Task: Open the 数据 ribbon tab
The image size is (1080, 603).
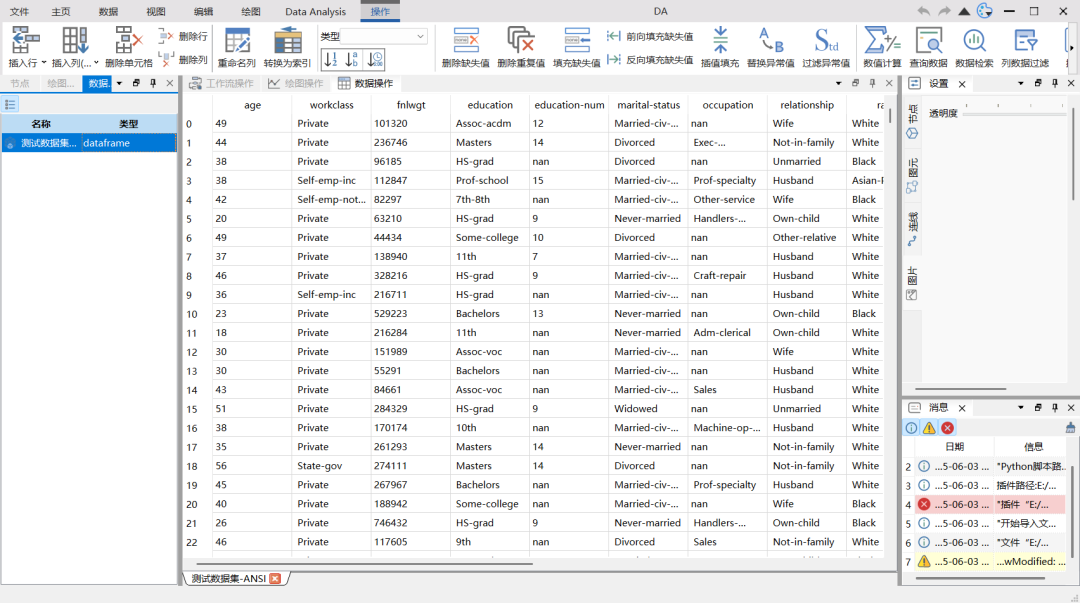Action: pyautogui.click(x=108, y=12)
